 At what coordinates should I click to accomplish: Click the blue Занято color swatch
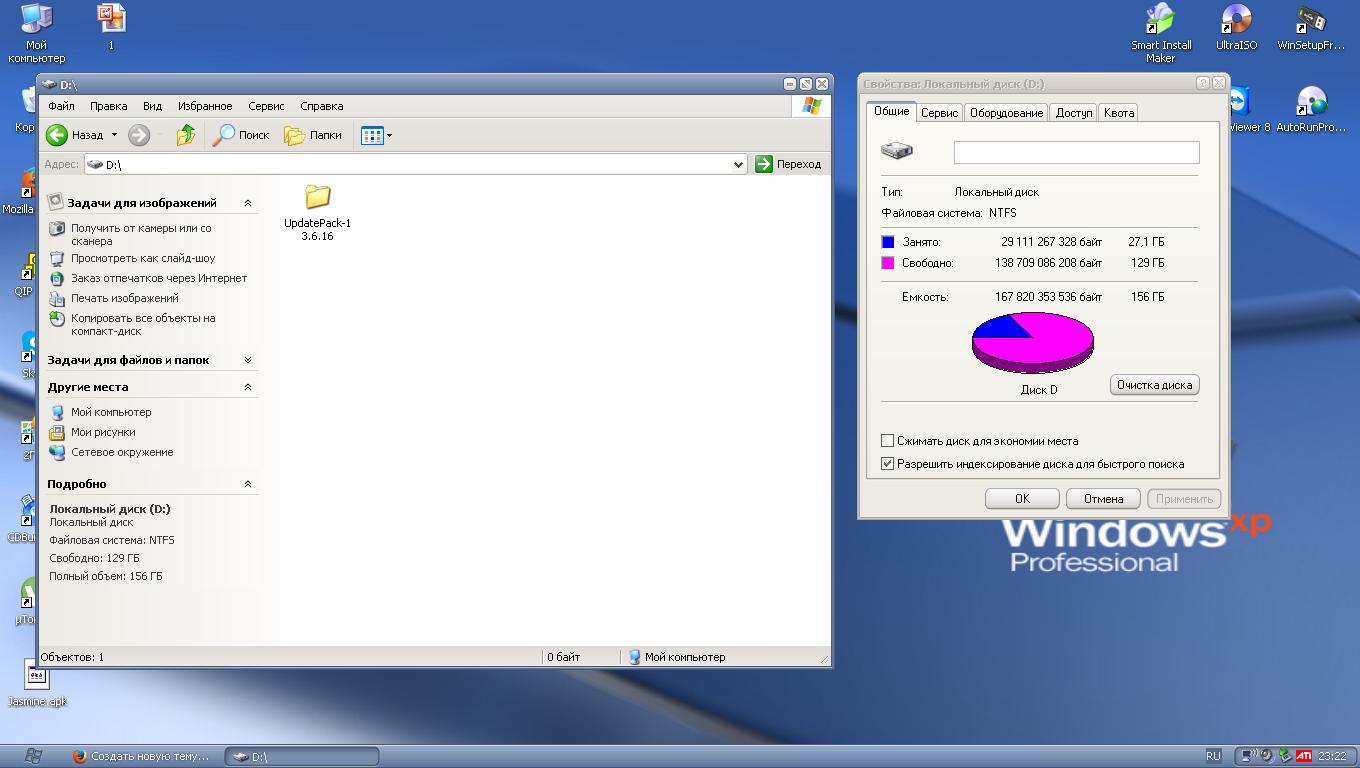point(887,242)
